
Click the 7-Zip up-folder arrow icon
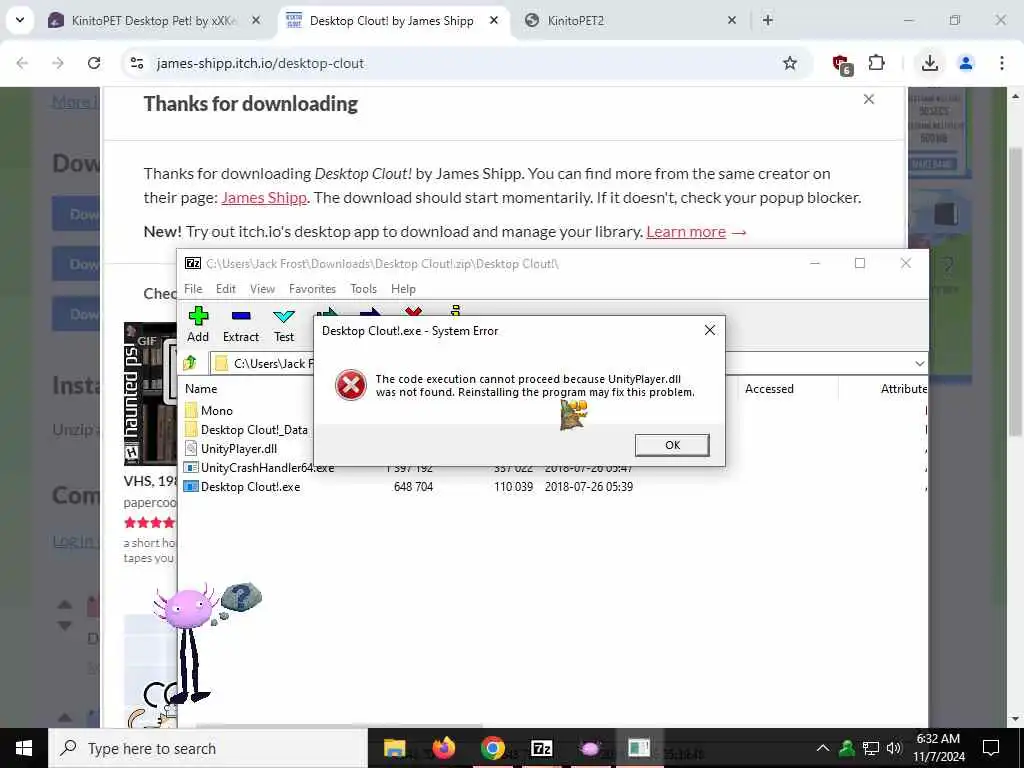190,363
